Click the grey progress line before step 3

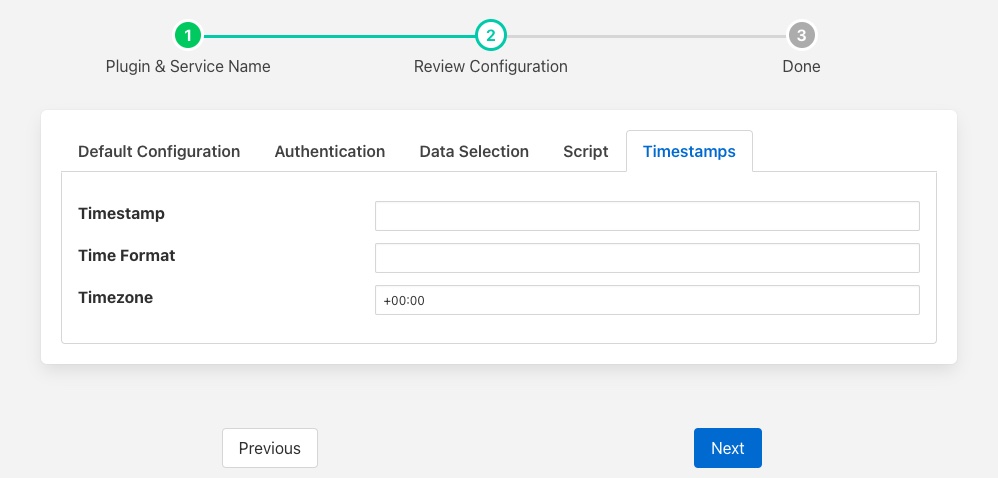(645, 36)
